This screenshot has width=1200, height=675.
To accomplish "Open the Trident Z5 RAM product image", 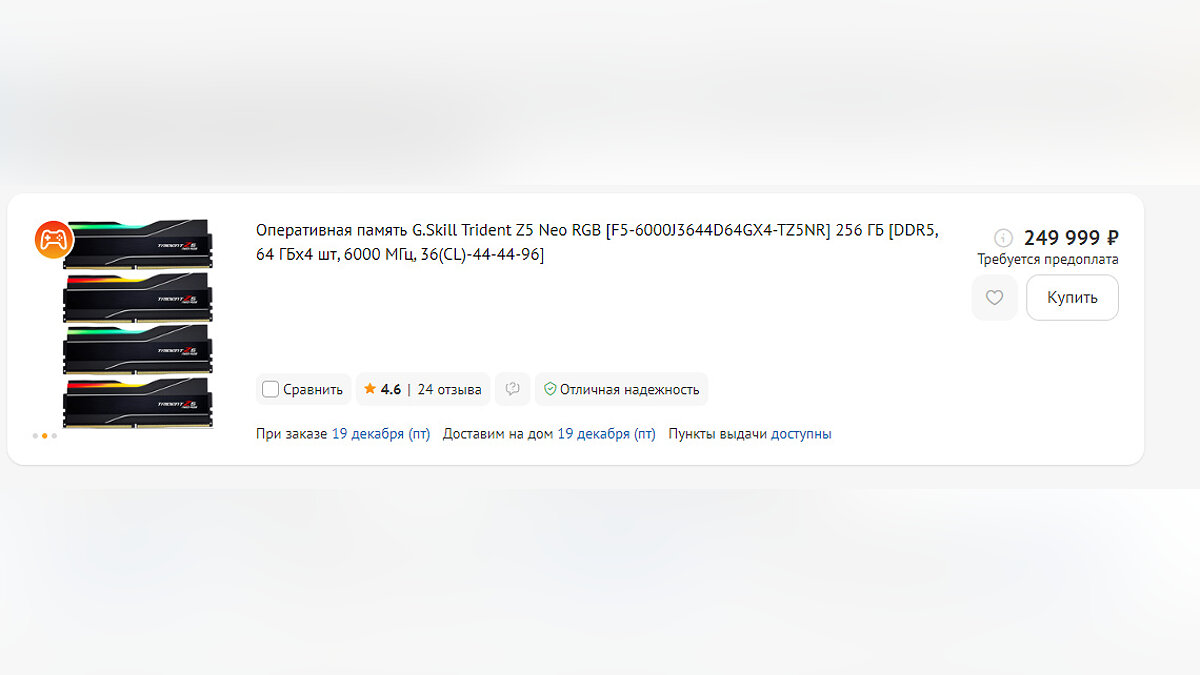I will tap(136, 324).
